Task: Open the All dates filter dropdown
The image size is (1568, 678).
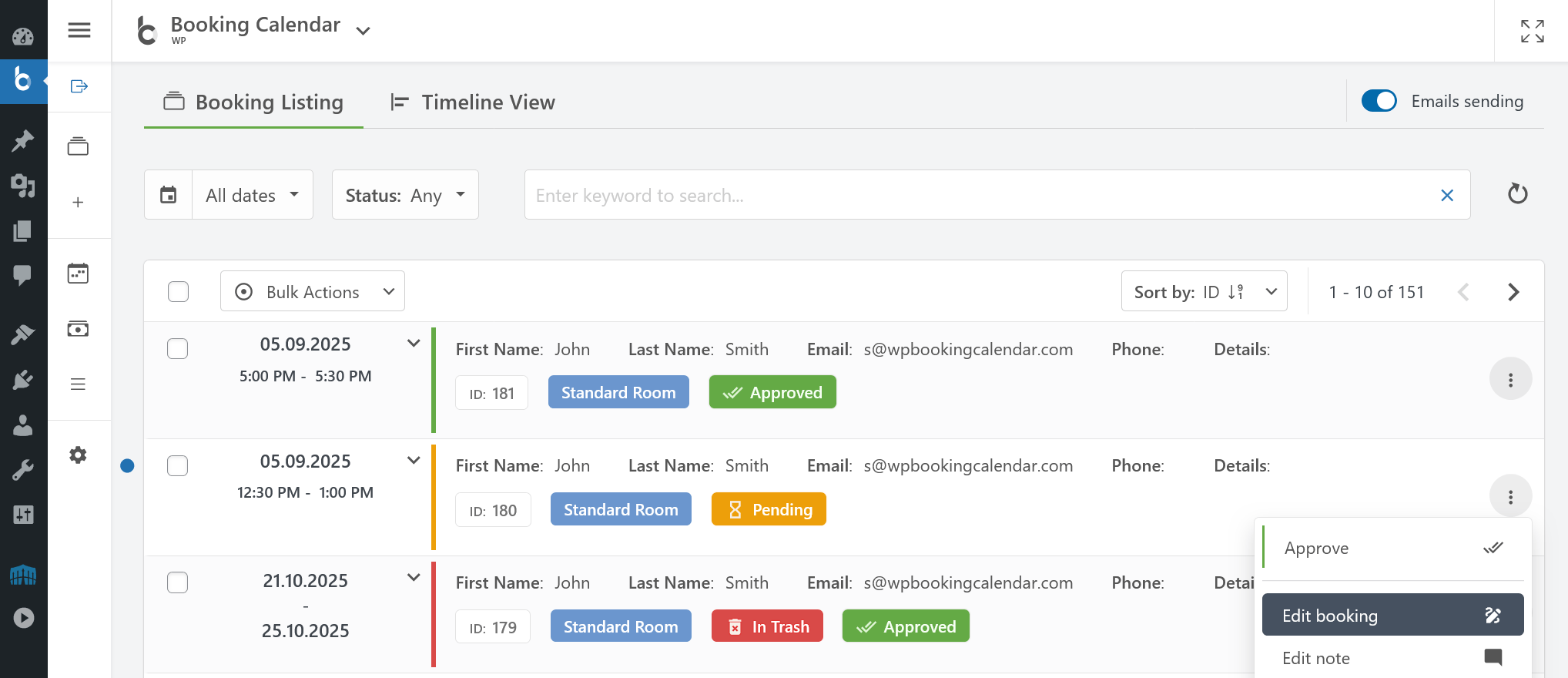Action: (253, 195)
